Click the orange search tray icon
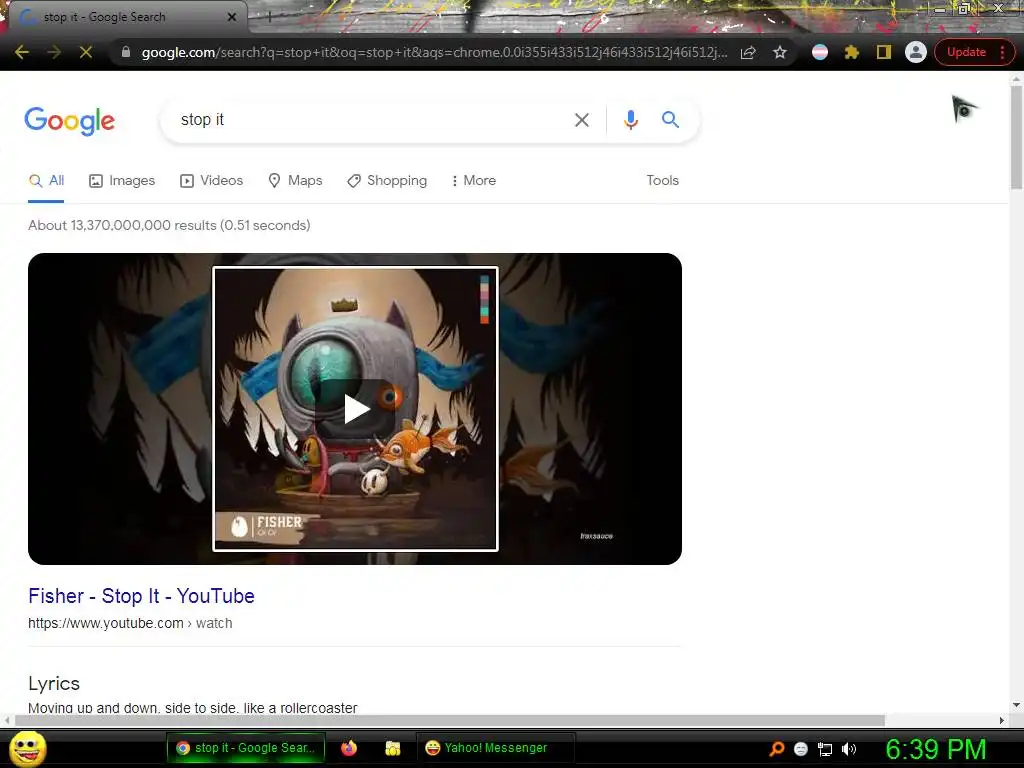This screenshot has height=768, width=1024. (x=777, y=749)
